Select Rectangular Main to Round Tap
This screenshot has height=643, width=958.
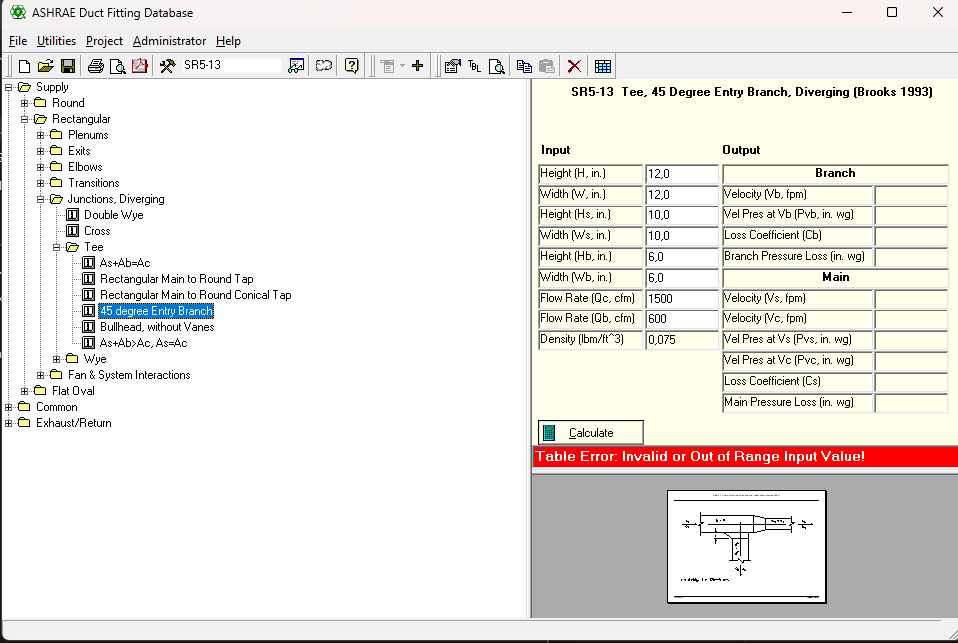(177, 279)
